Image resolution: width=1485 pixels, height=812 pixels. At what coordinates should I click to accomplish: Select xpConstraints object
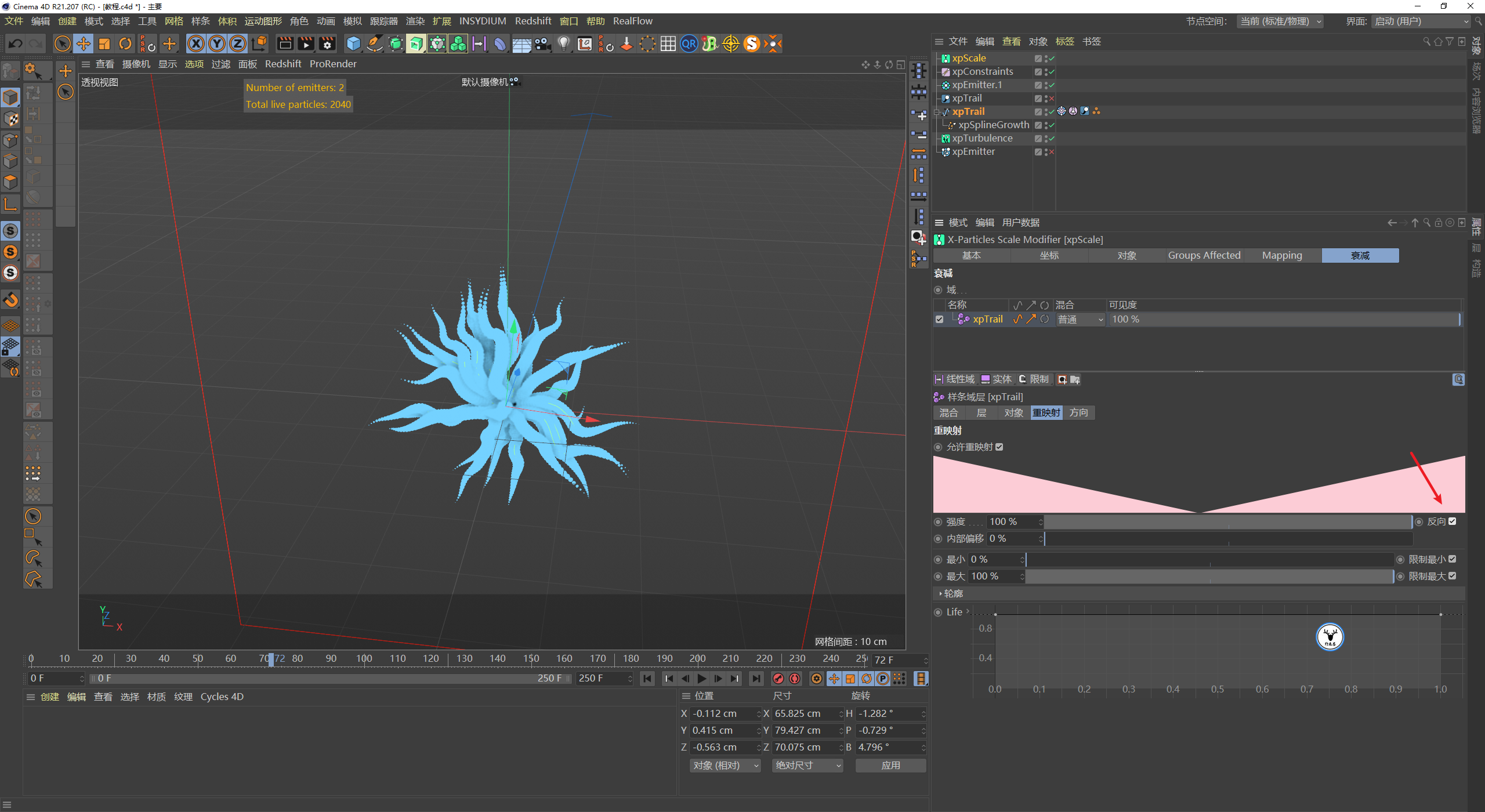tap(983, 71)
